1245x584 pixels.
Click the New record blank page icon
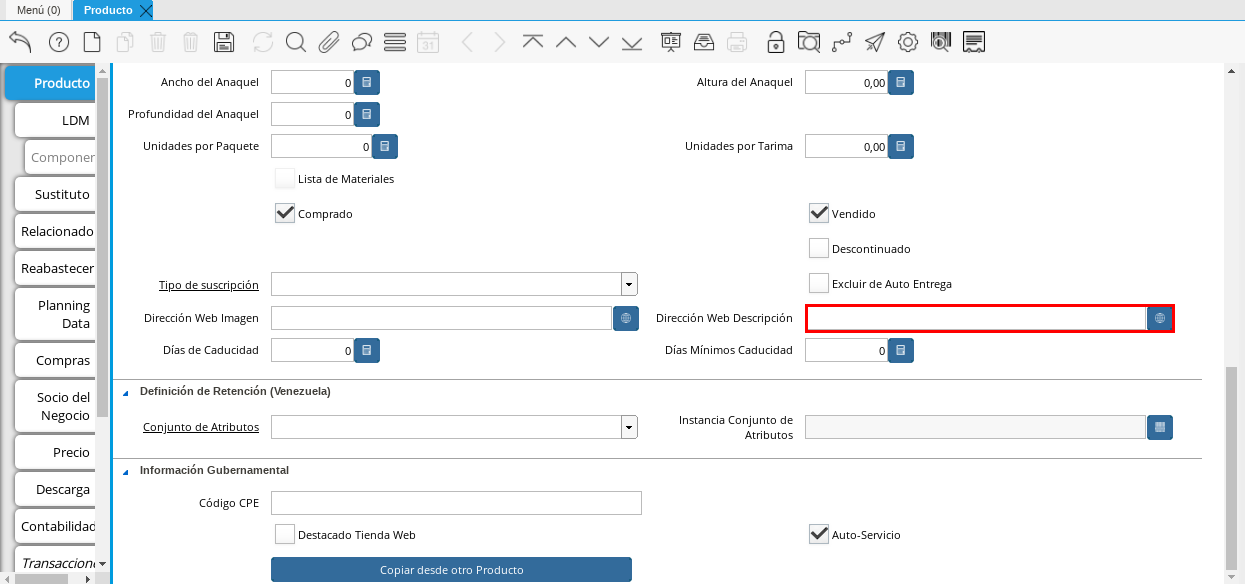[92, 42]
